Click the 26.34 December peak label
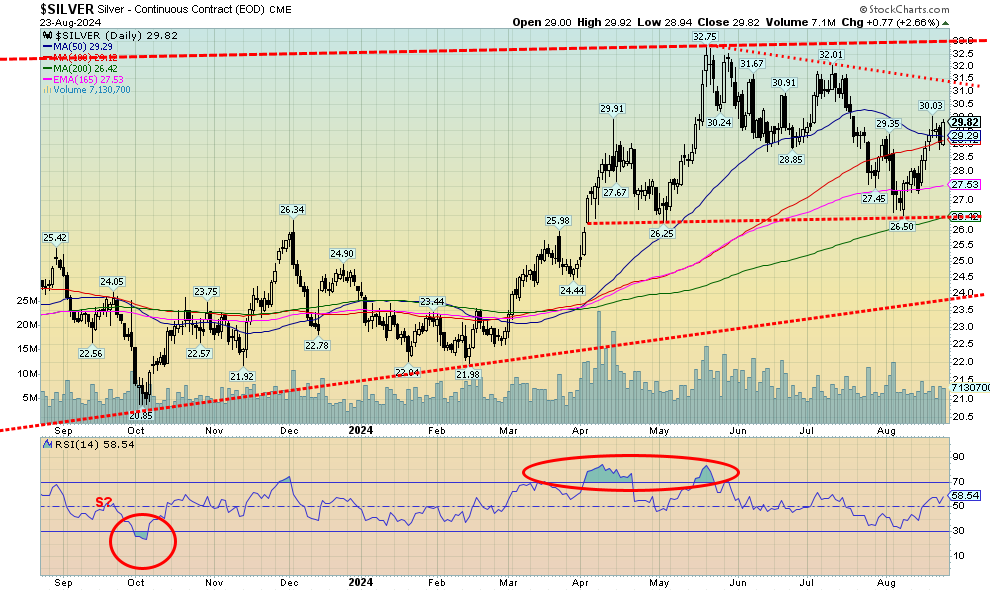Viewport: 990px width, 591px height. coord(291,210)
